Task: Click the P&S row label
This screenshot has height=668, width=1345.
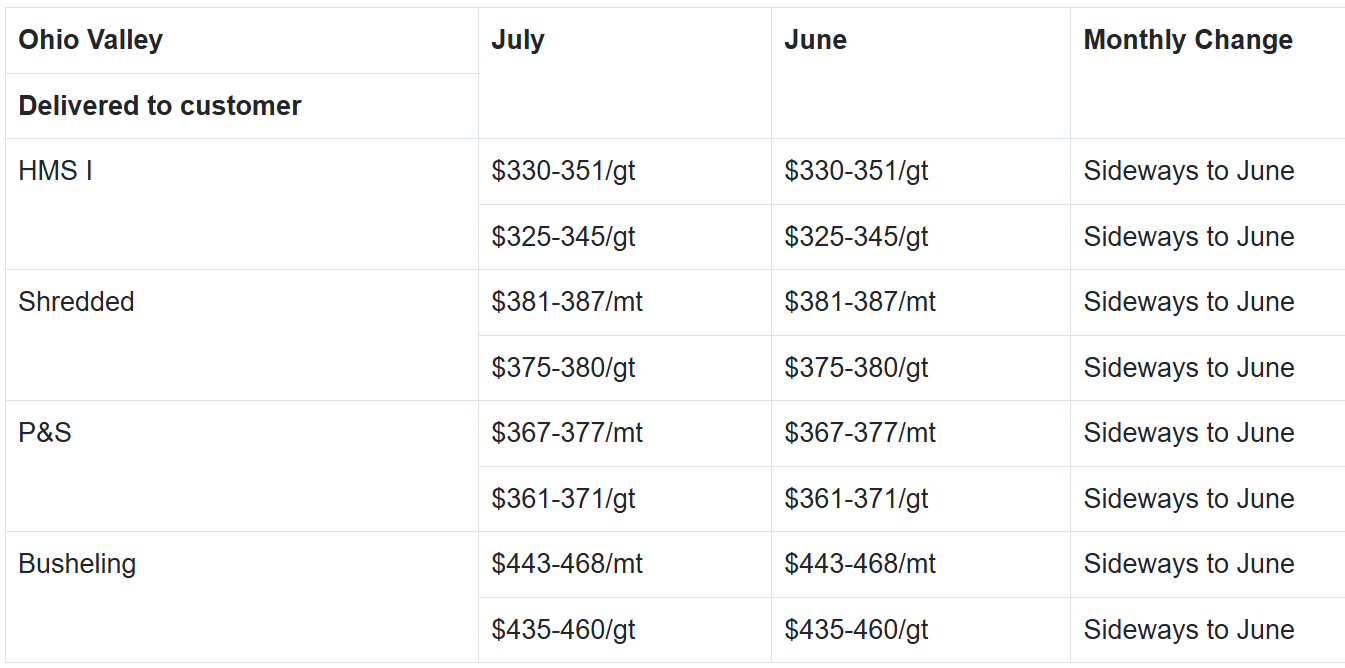Action: pos(45,433)
